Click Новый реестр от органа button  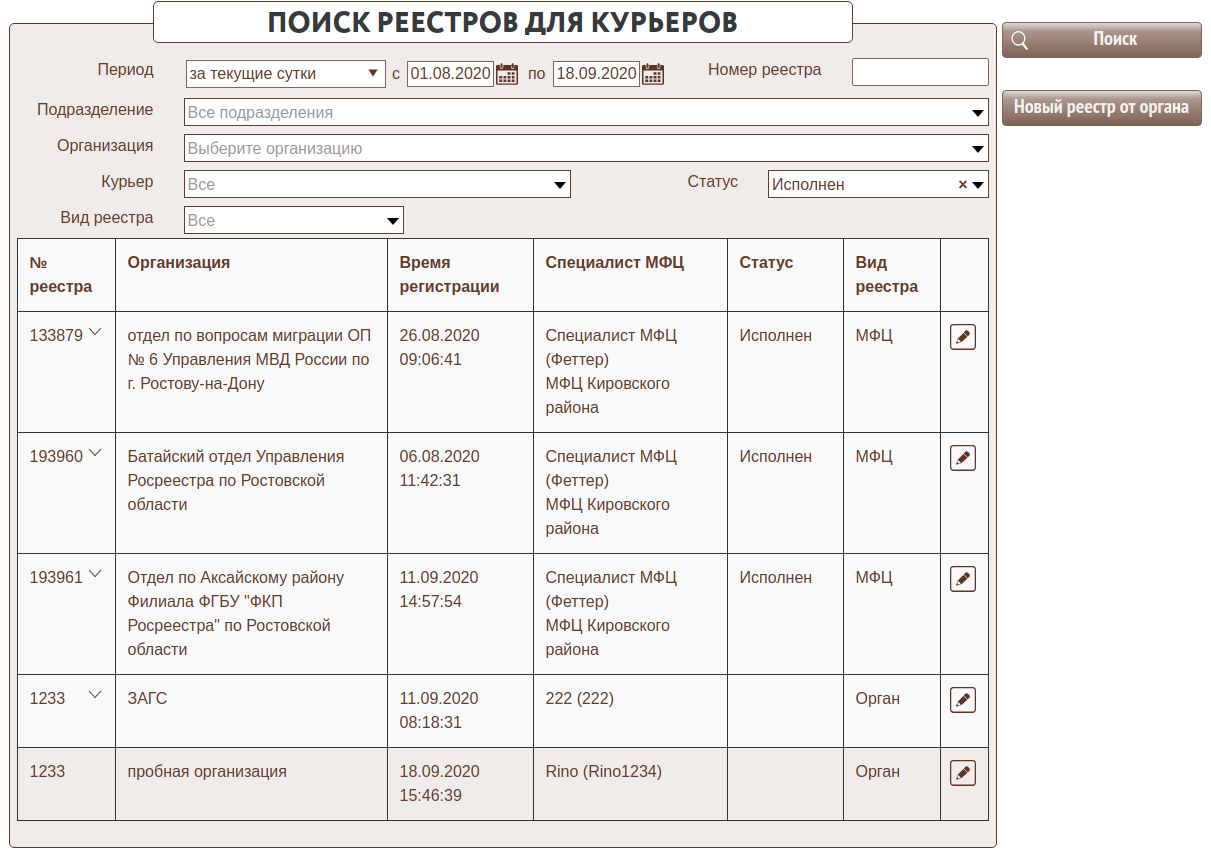click(1101, 108)
